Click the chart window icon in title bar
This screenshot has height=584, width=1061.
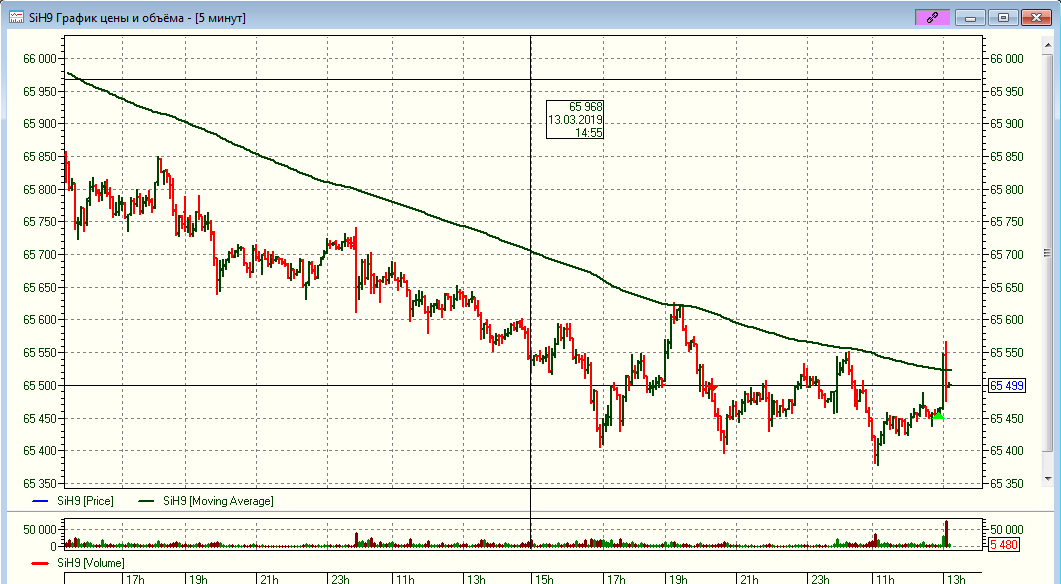(17, 17)
